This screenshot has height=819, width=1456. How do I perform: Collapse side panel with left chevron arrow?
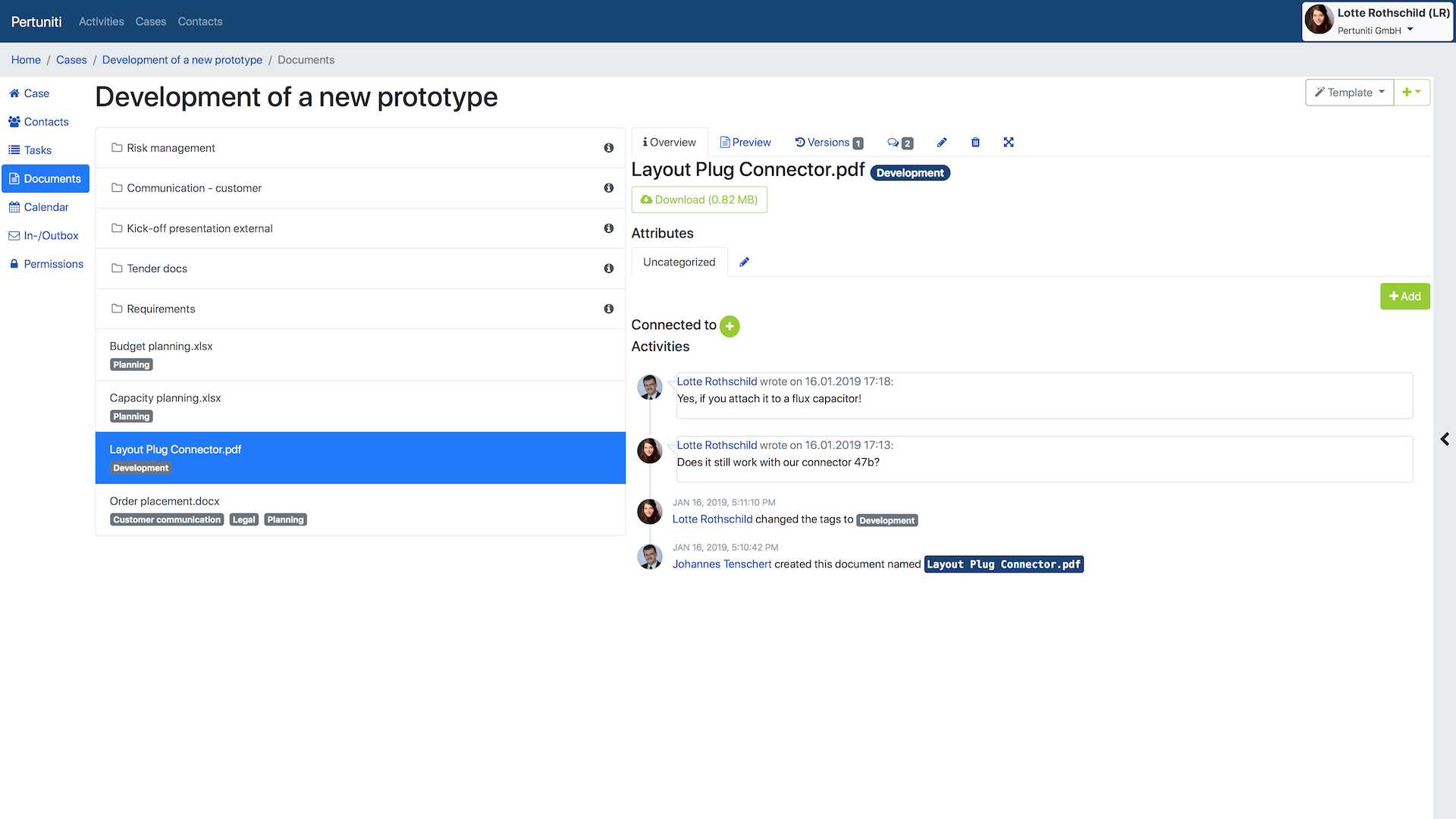click(x=1445, y=439)
